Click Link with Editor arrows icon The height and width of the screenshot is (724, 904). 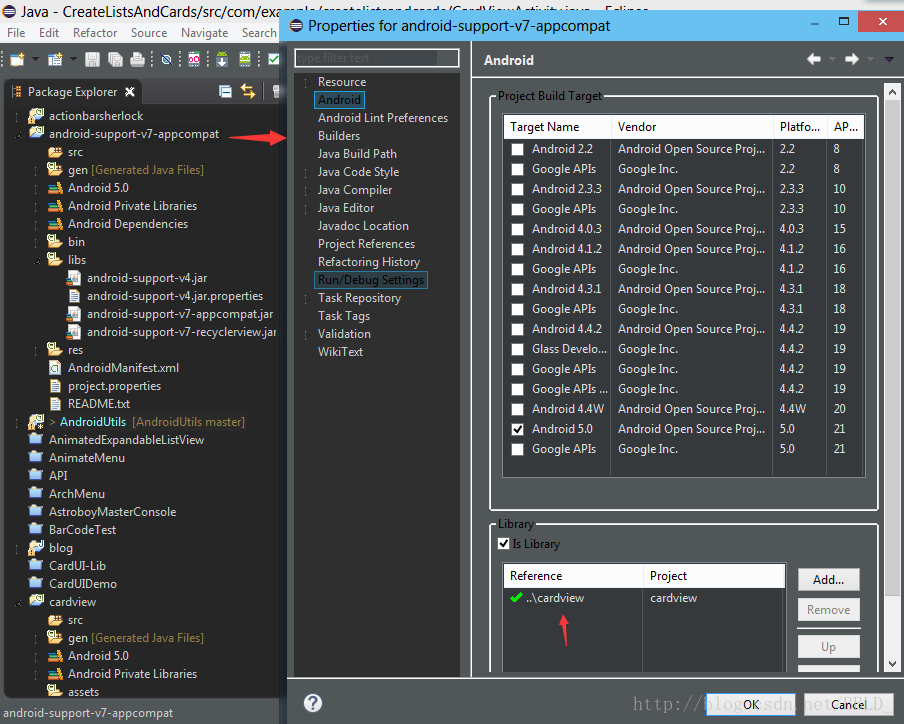[248, 91]
